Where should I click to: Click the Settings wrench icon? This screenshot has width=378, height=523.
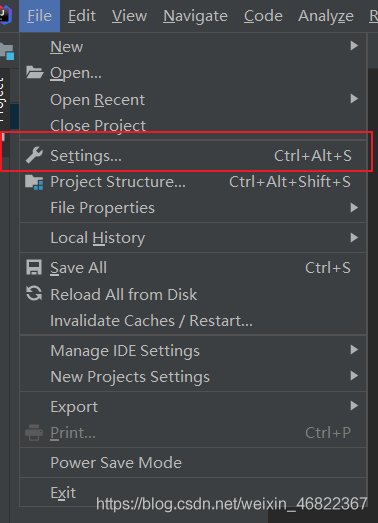tap(34, 155)
